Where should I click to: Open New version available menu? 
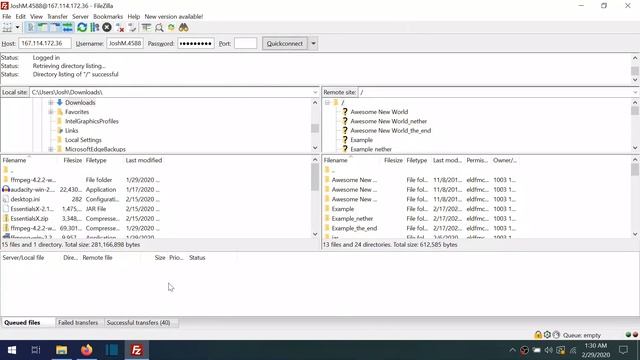tap(173, 16)
